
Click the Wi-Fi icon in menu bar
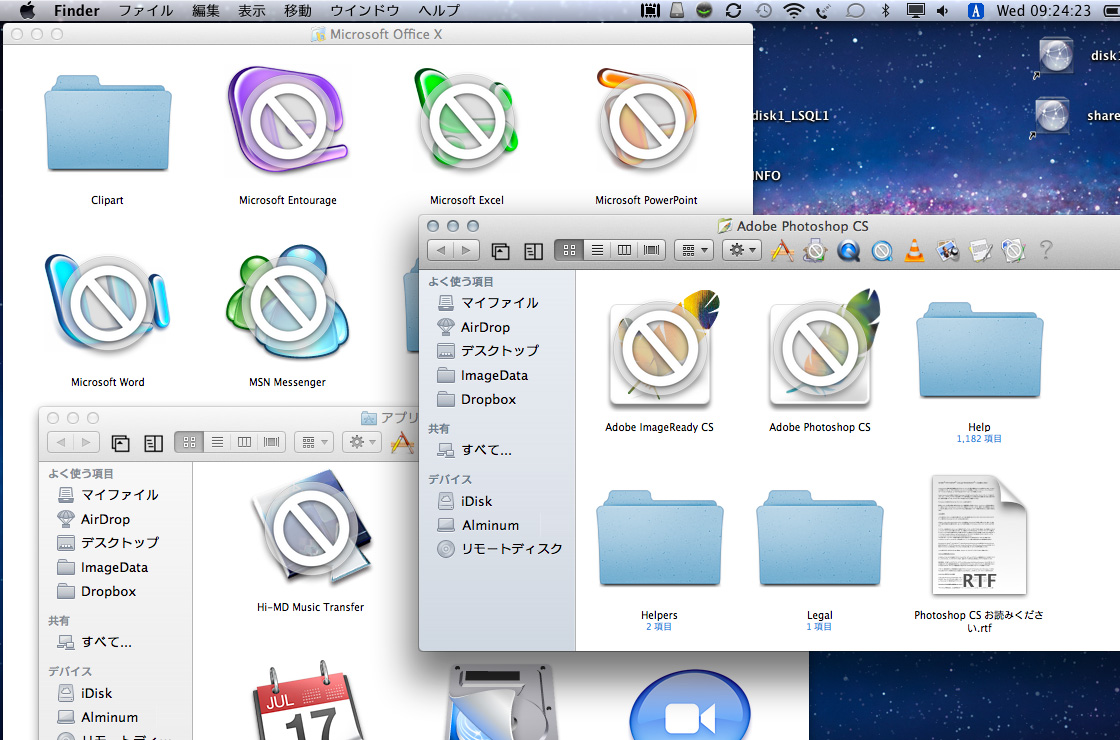793,11
